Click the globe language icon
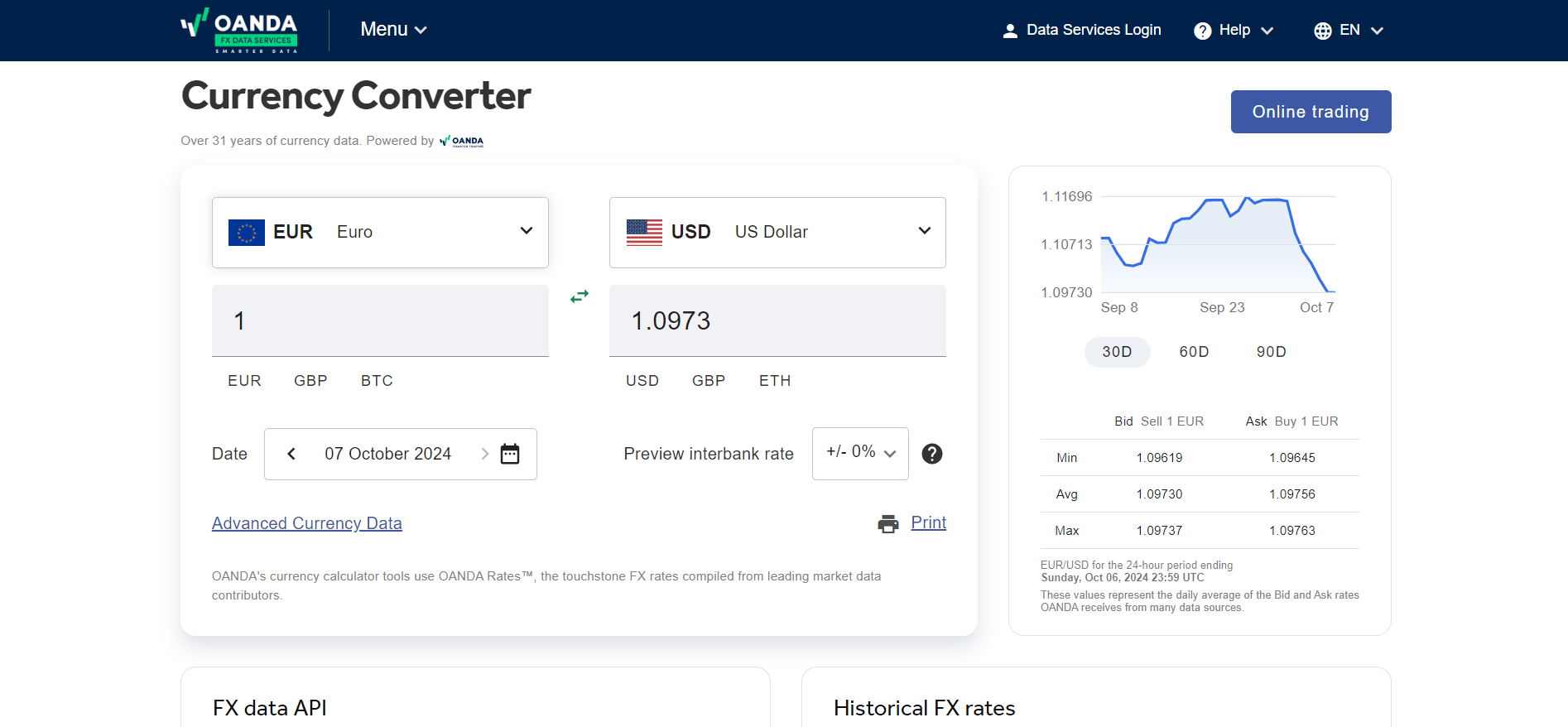 tap(1323, 31)
